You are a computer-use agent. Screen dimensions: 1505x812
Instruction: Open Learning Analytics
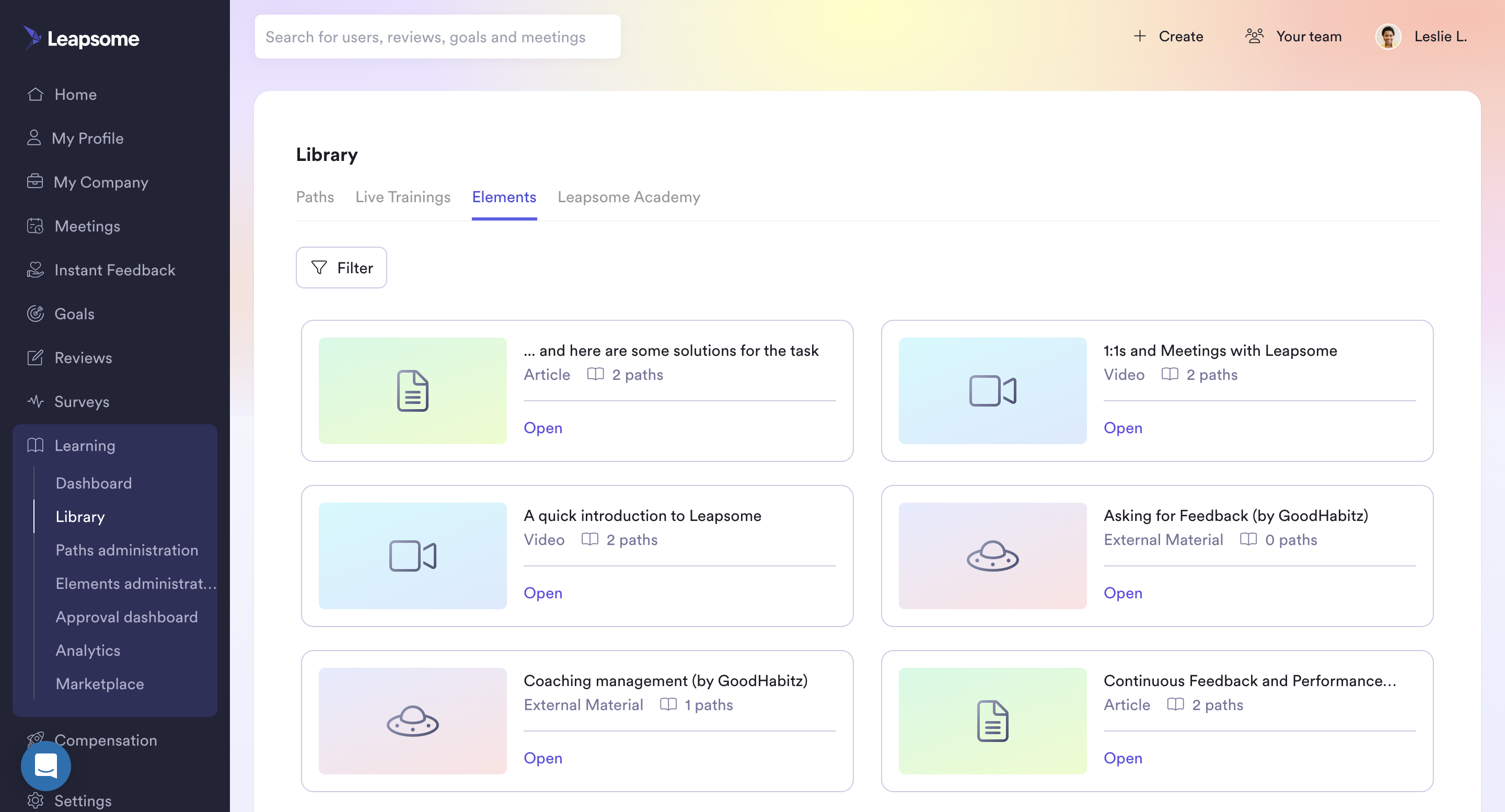click(88, 649)
